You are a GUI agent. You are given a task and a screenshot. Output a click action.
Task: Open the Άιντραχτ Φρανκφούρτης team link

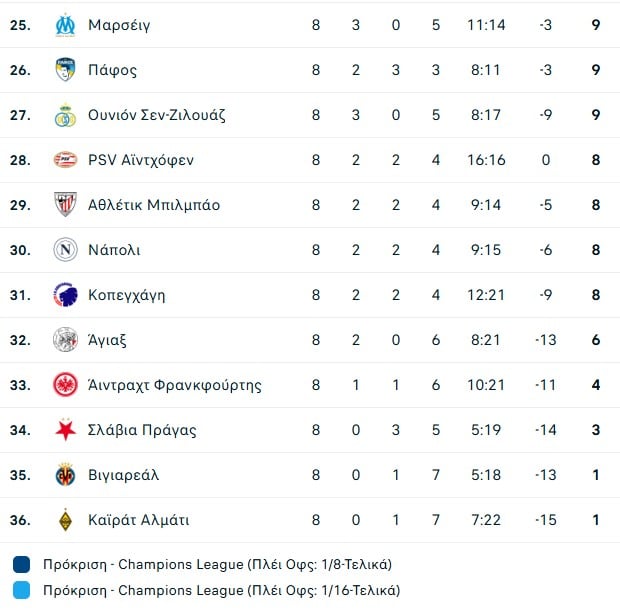pyautogui.click(x=175, y=385)
